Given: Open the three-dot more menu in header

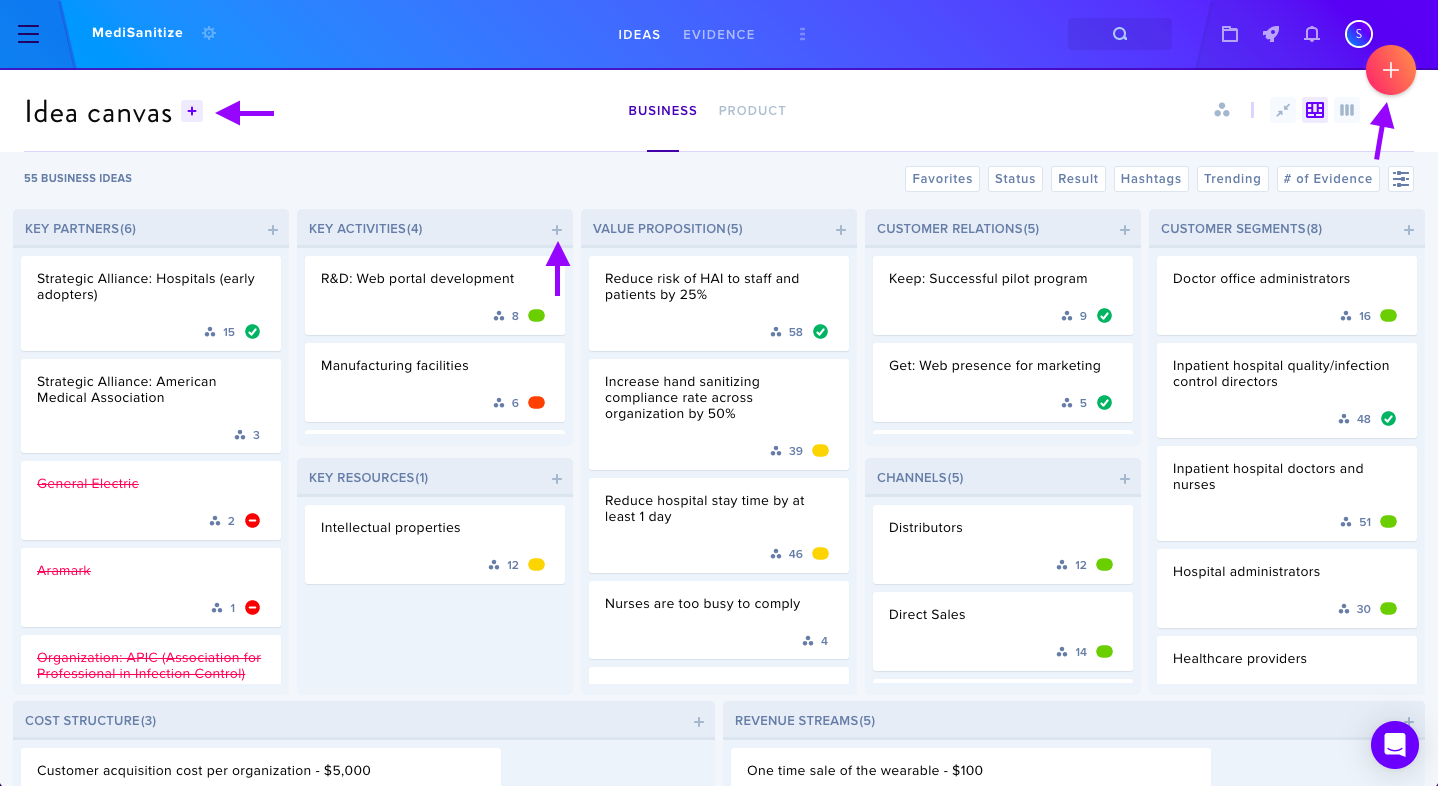Looking at the screenshot, I should pyautogui.click(x=802, y=34).
